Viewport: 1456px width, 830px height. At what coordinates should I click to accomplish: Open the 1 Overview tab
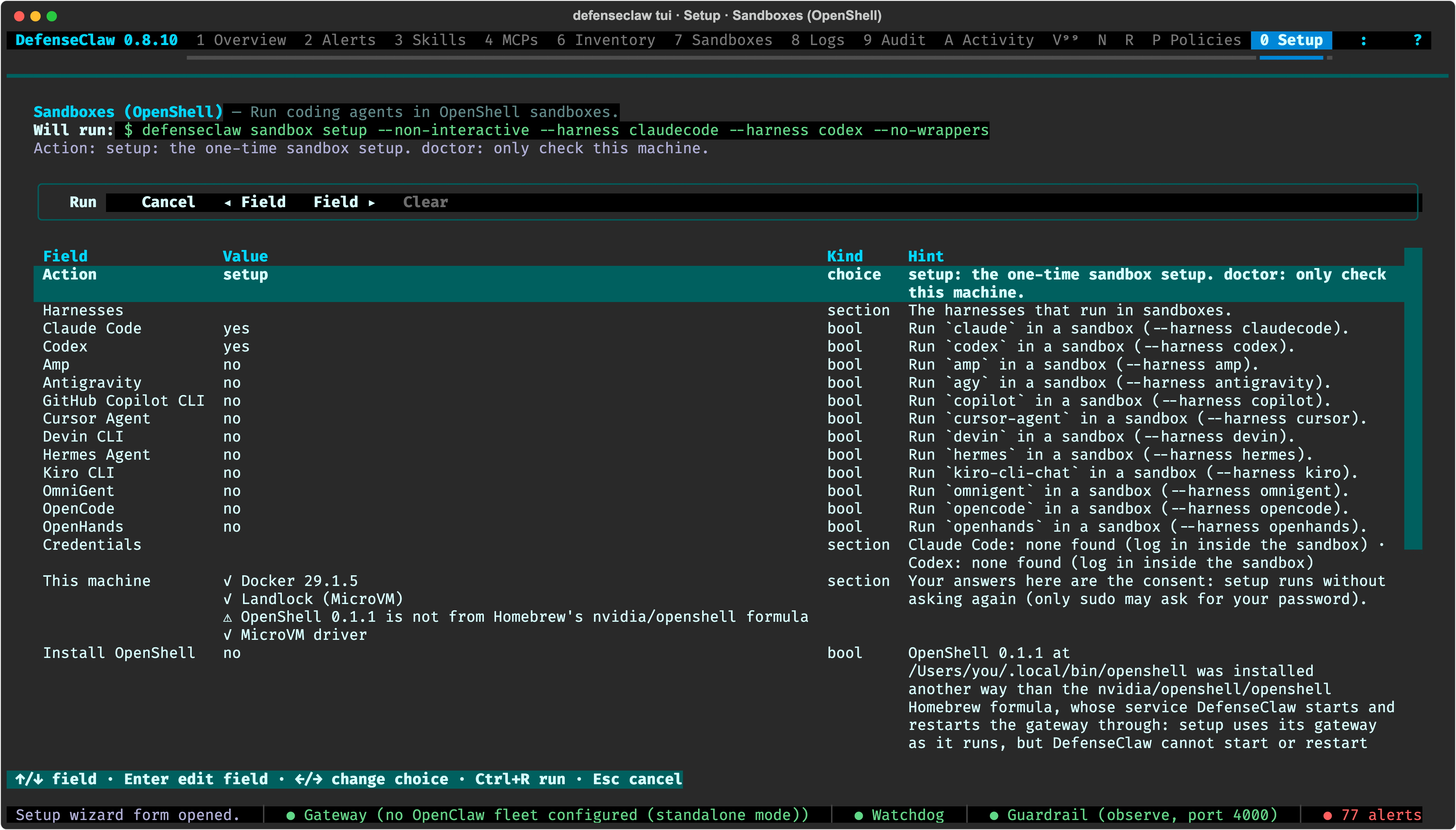pyautogui.click(x=240, y=40)
